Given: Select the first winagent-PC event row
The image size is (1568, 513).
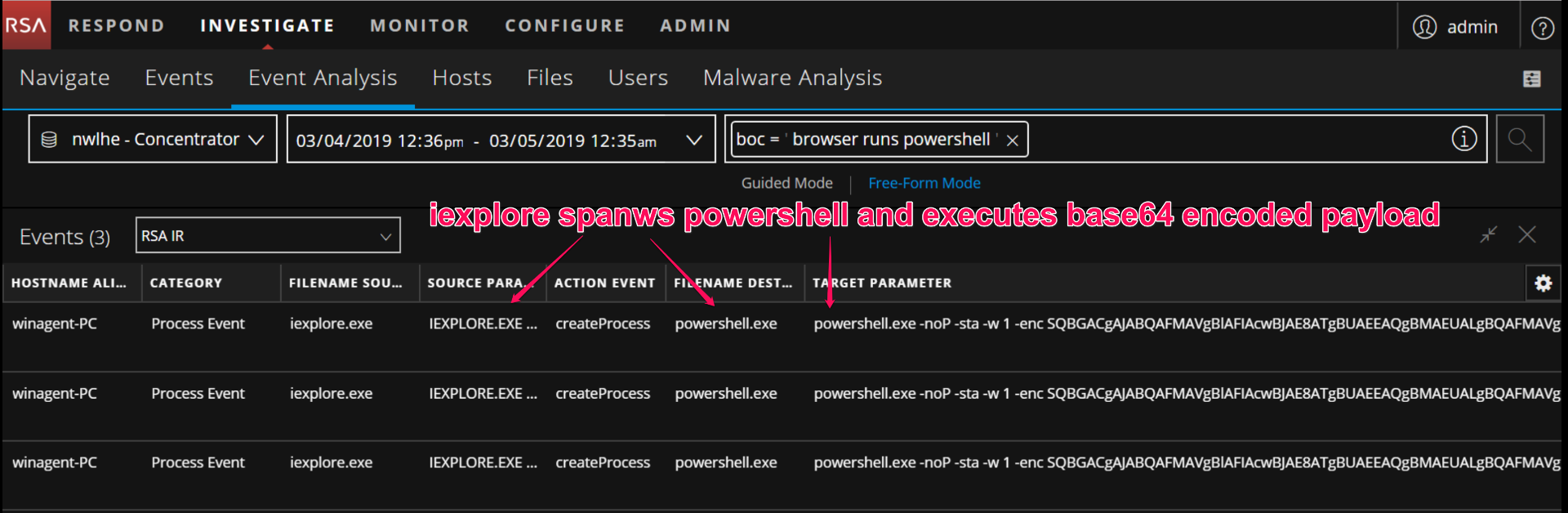Looking at the screenshot, I should 55,323.
